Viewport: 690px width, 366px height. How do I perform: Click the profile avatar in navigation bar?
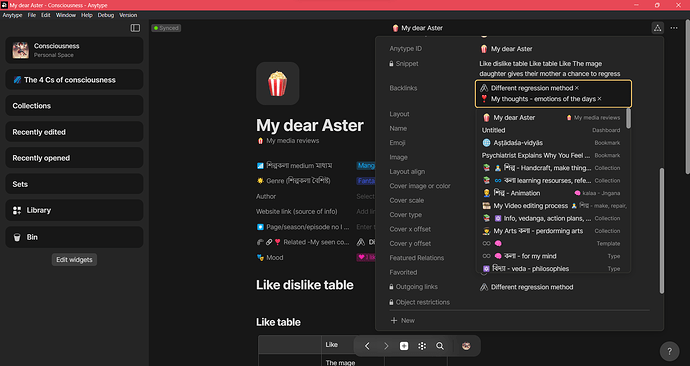point(466,346)
